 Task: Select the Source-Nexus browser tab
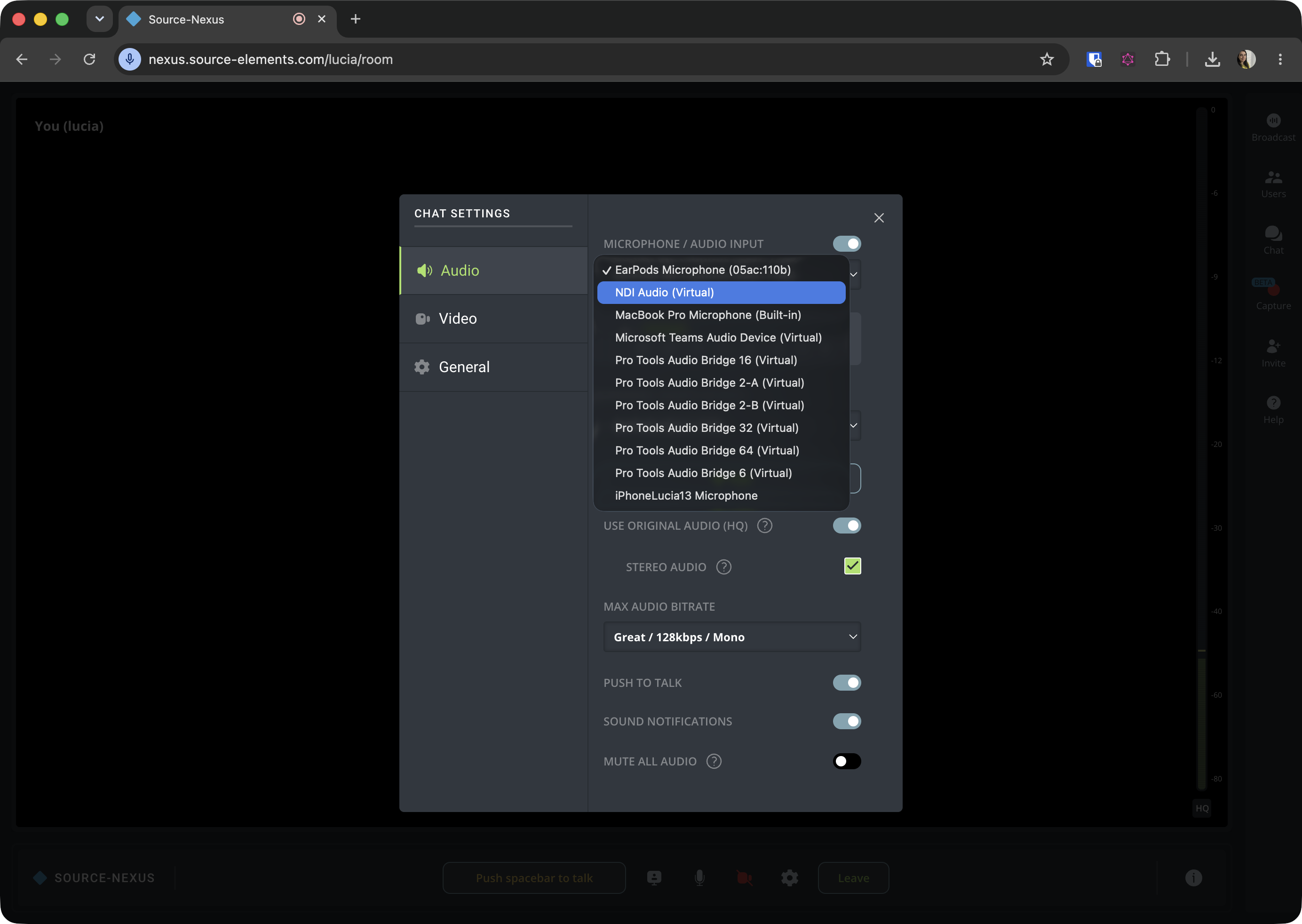[228, 19]
